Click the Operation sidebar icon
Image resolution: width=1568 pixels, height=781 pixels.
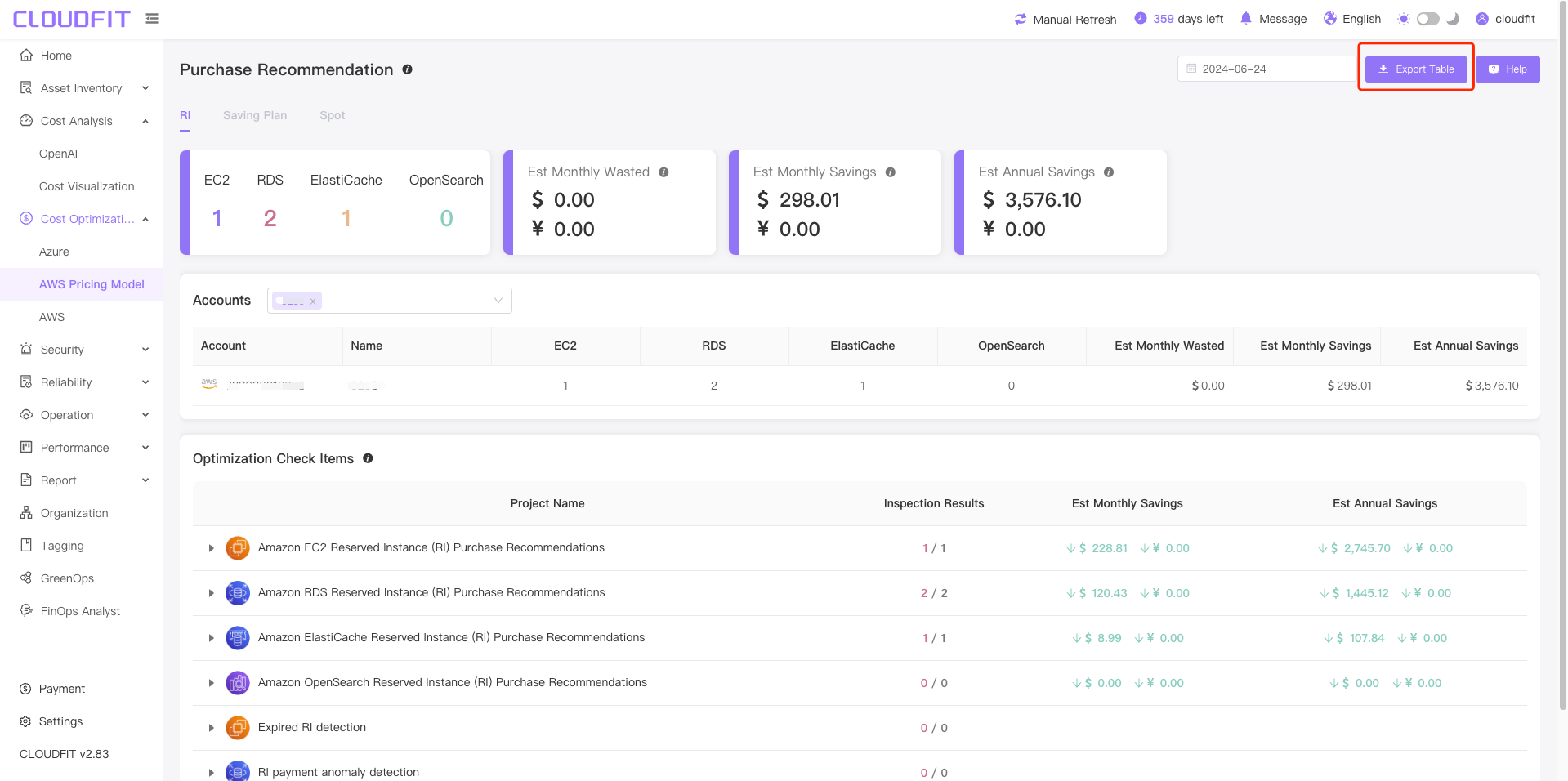[26, 414]
